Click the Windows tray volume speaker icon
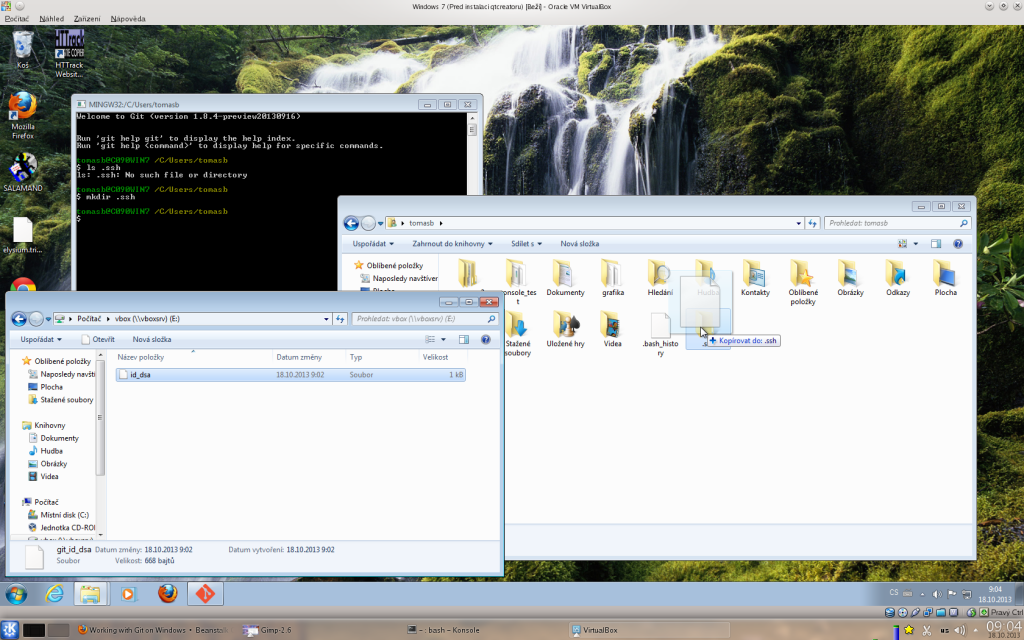This screenshot has height=640, width=1024. click(936, 594)
